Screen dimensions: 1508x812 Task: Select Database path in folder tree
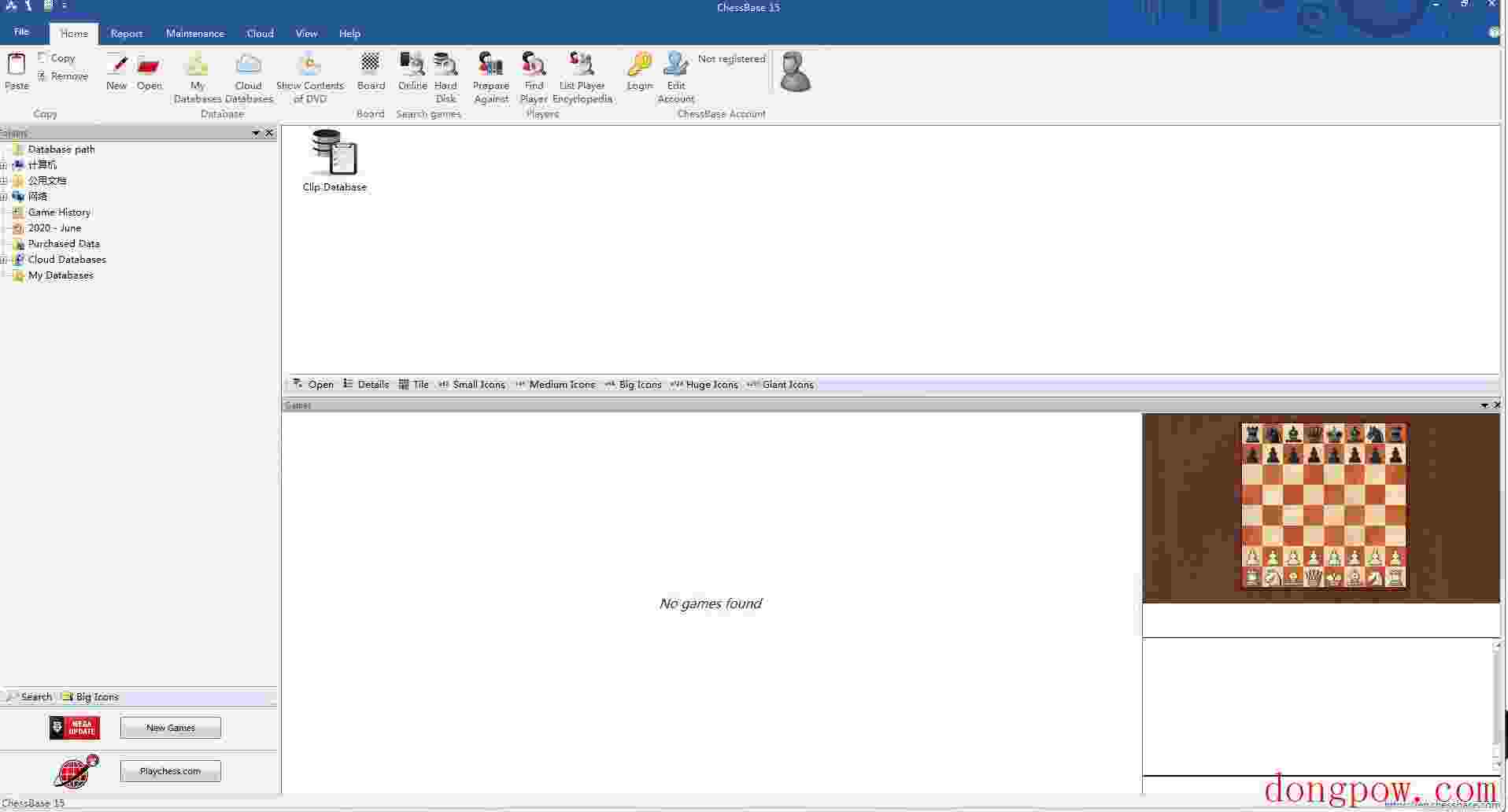point(54,149)
